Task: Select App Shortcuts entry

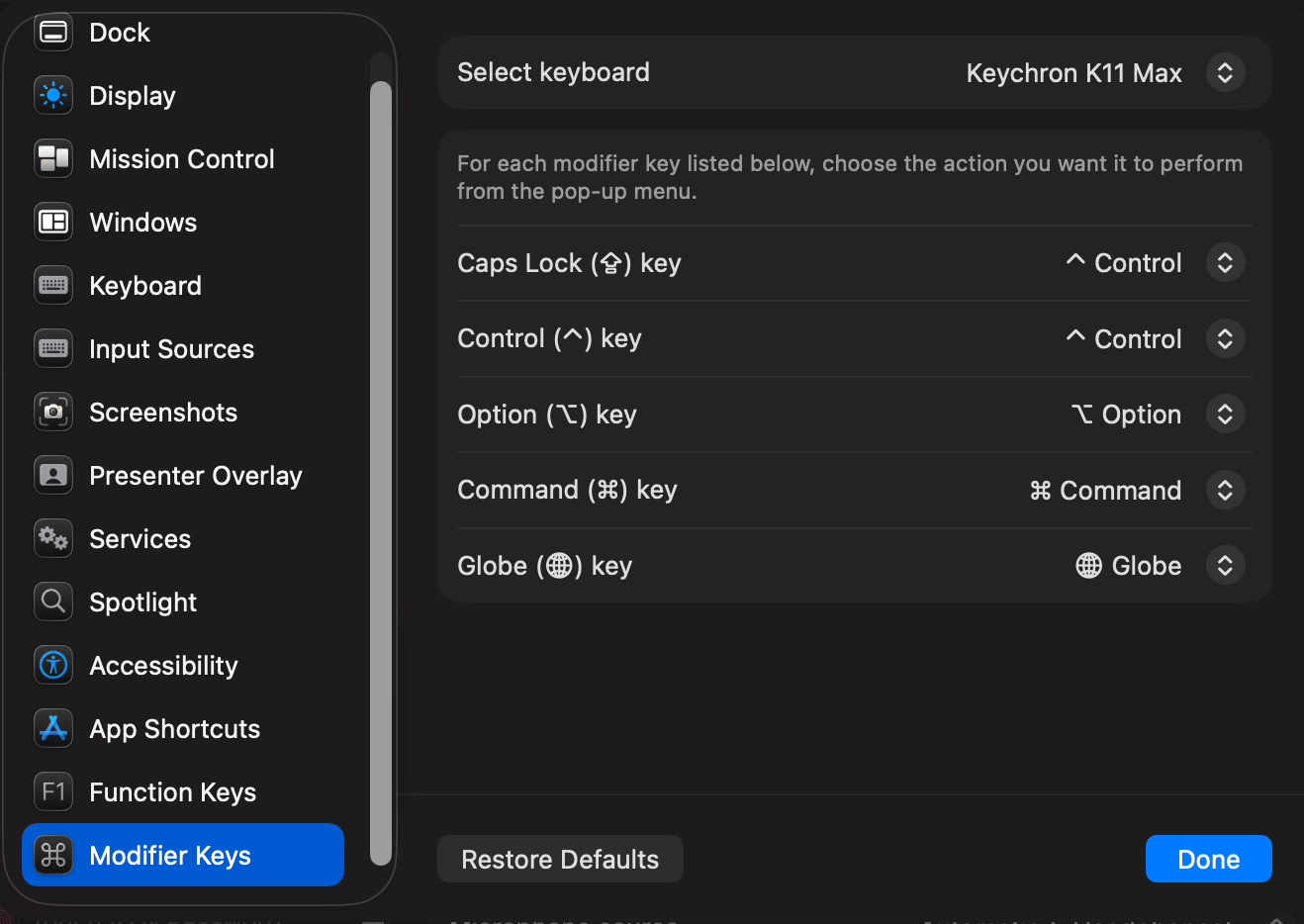Action: tap(183, 729)
